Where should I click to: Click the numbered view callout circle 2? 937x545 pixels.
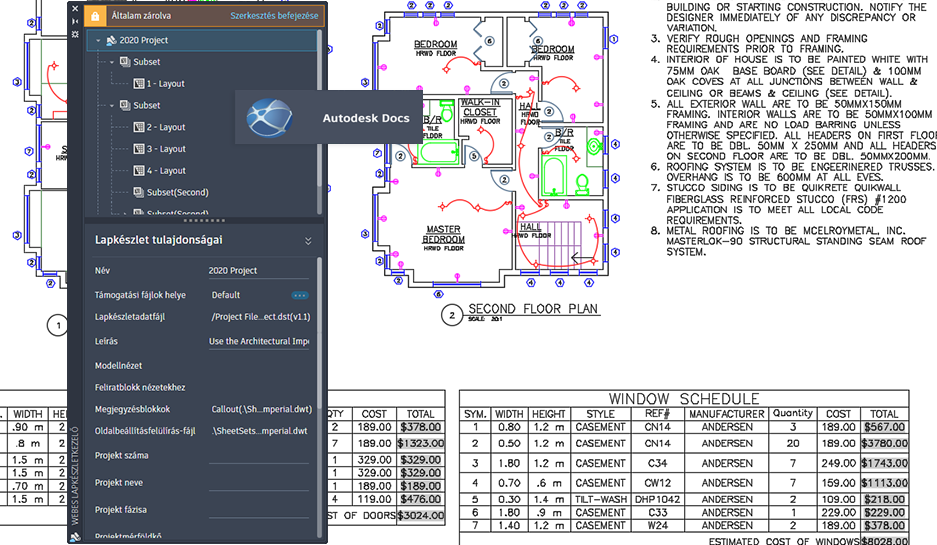[x=452, y=315]
